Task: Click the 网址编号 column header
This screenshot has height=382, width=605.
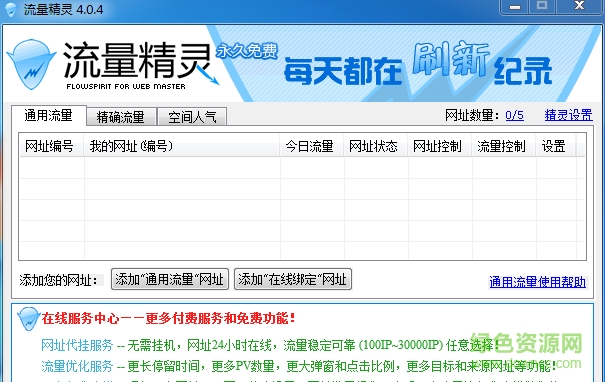Action: click(51, 146)
